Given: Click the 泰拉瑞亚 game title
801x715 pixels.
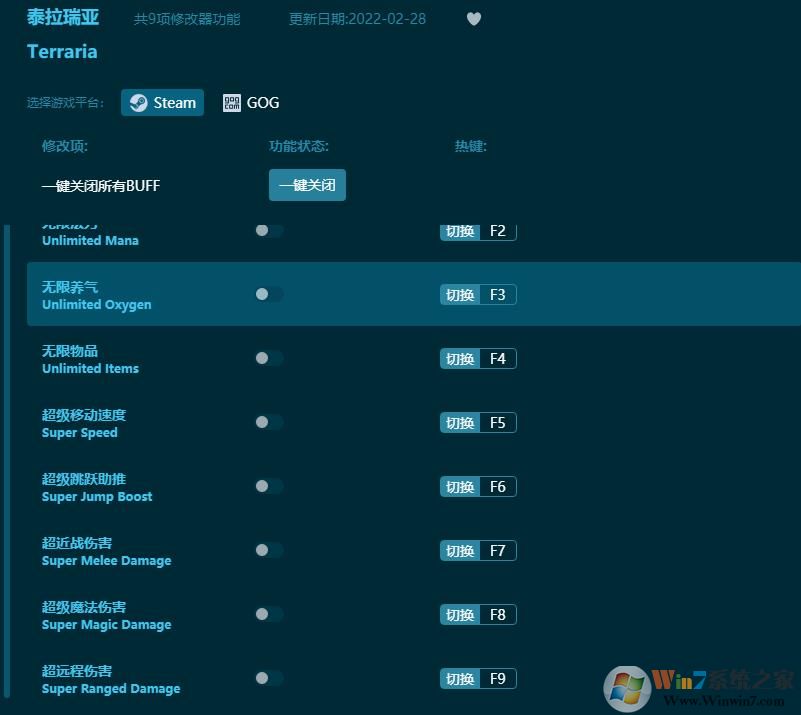Looking at the screenshot, I should (63, 18).
